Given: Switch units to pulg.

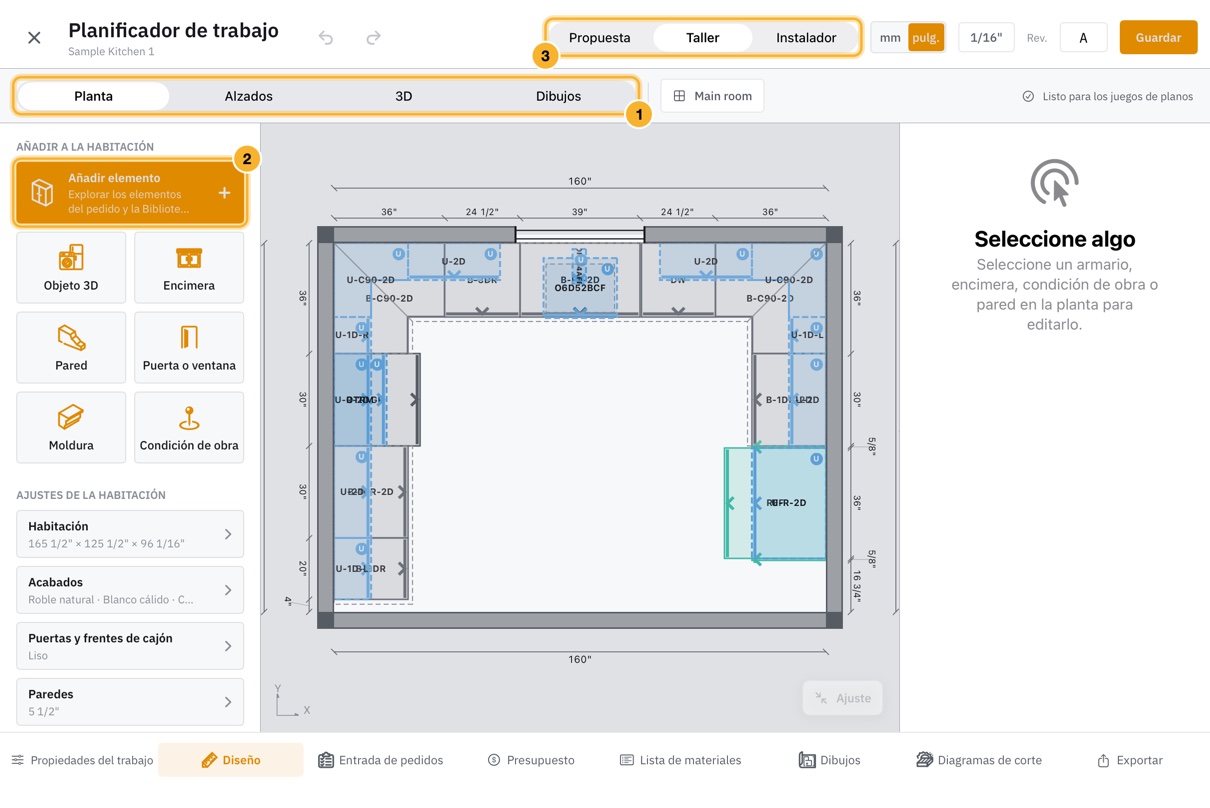Looking at the screenshot, I should click(926, 38).
